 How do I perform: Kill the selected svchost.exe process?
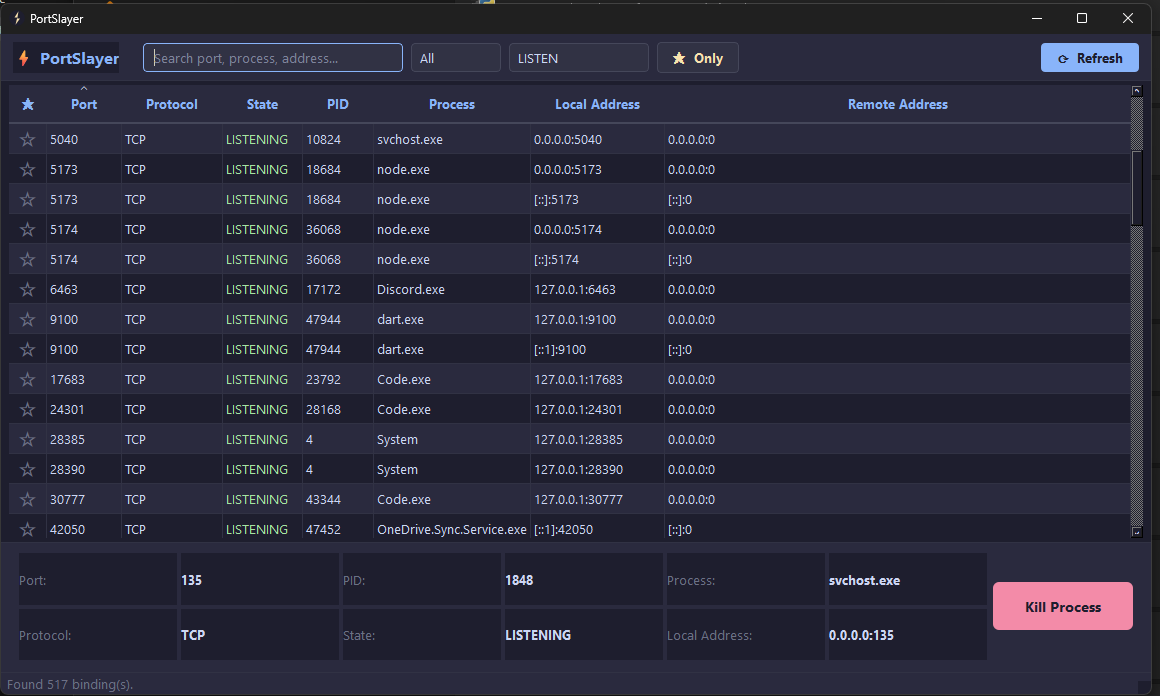click(x=1062, y=607)
